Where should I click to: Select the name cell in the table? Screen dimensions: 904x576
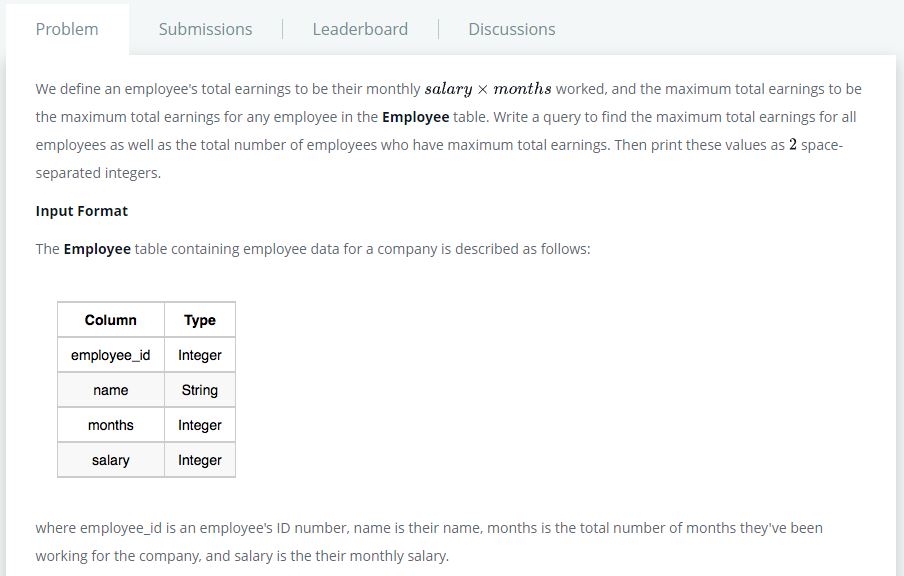(x=111, y=390)
